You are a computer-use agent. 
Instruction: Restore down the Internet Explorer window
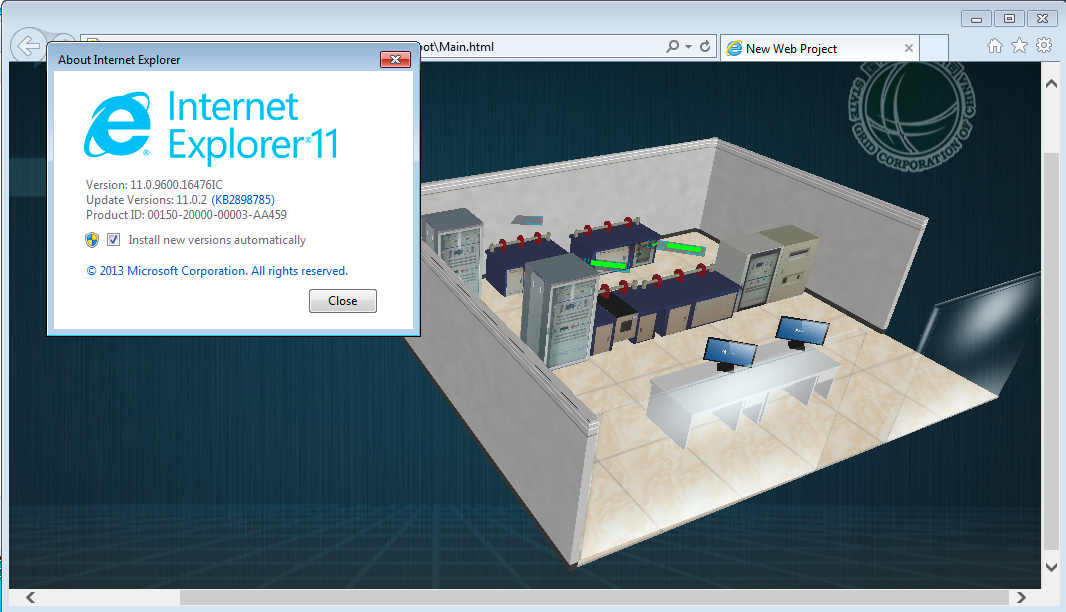[x=1010, y=19]
